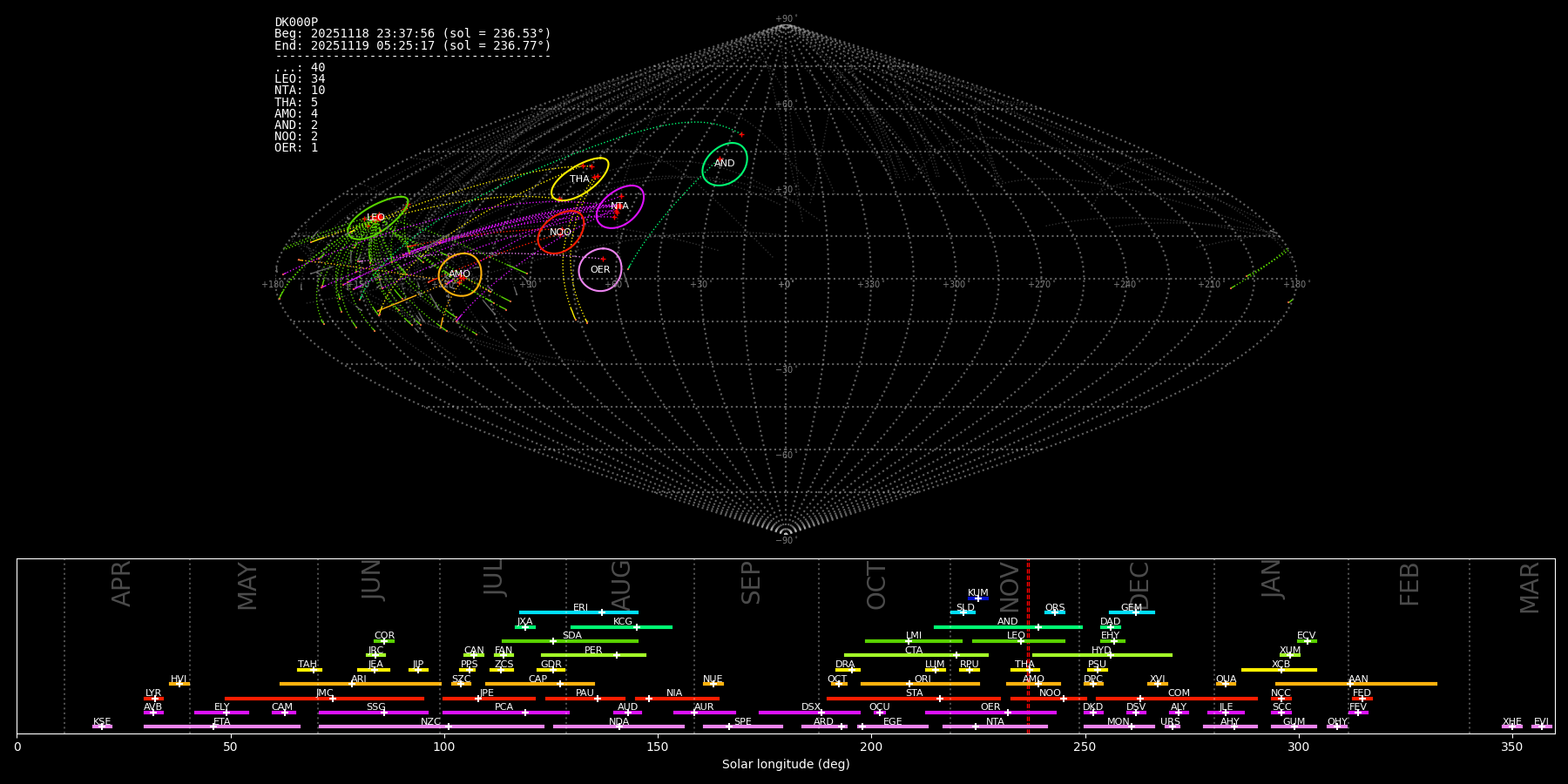Select the QUA shower marker in timeline

tap(1226, 684)
